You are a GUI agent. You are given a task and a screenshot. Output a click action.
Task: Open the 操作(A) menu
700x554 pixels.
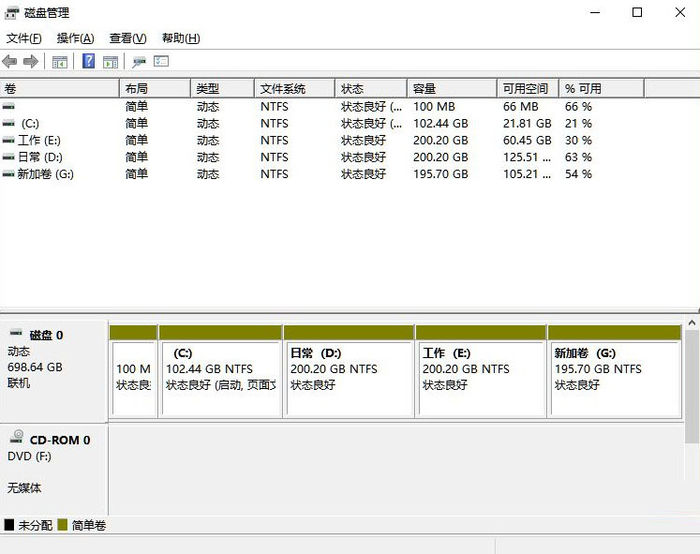75,38
